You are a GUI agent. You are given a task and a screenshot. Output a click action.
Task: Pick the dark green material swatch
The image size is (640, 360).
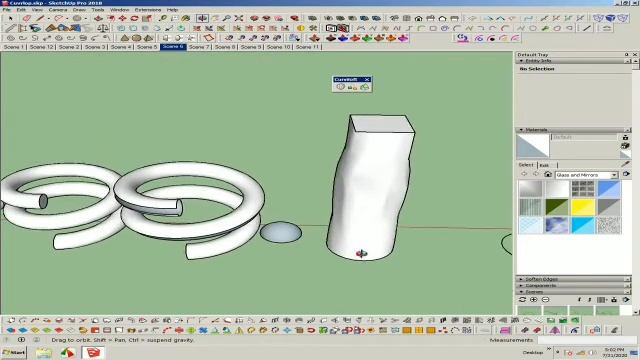point(557,207)
